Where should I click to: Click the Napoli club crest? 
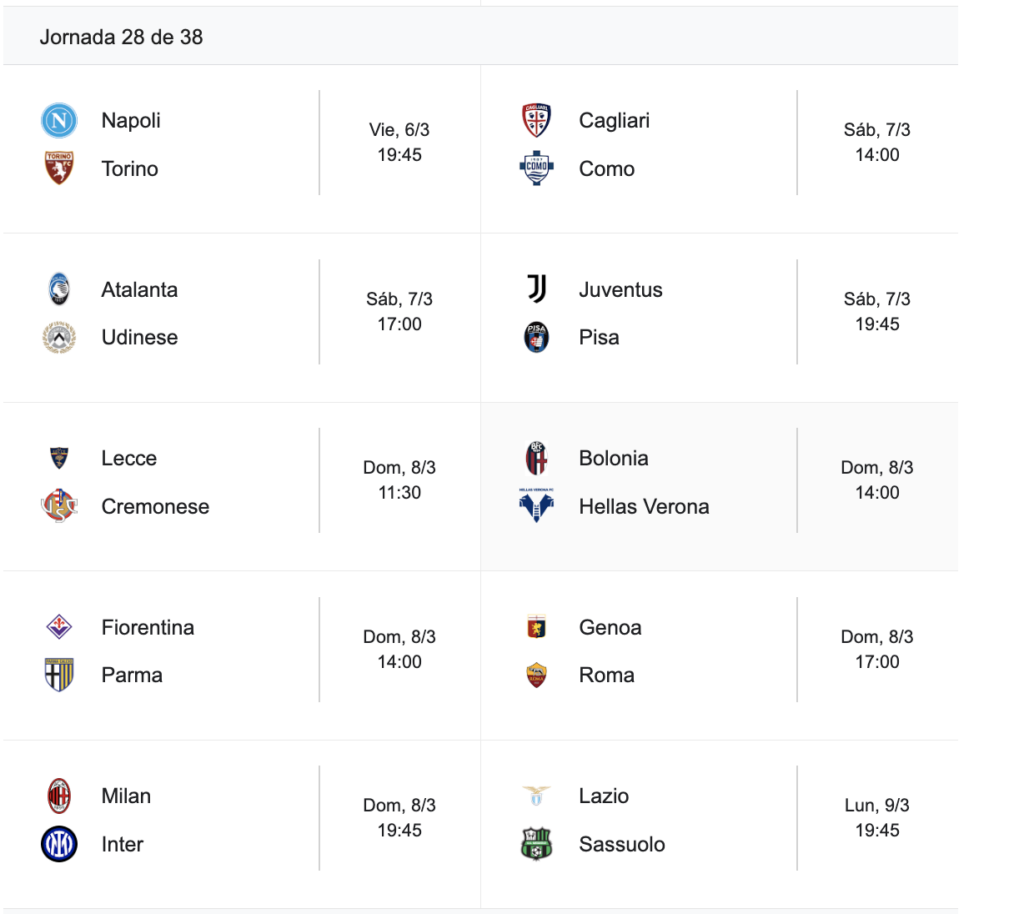(x=59, y=121)
